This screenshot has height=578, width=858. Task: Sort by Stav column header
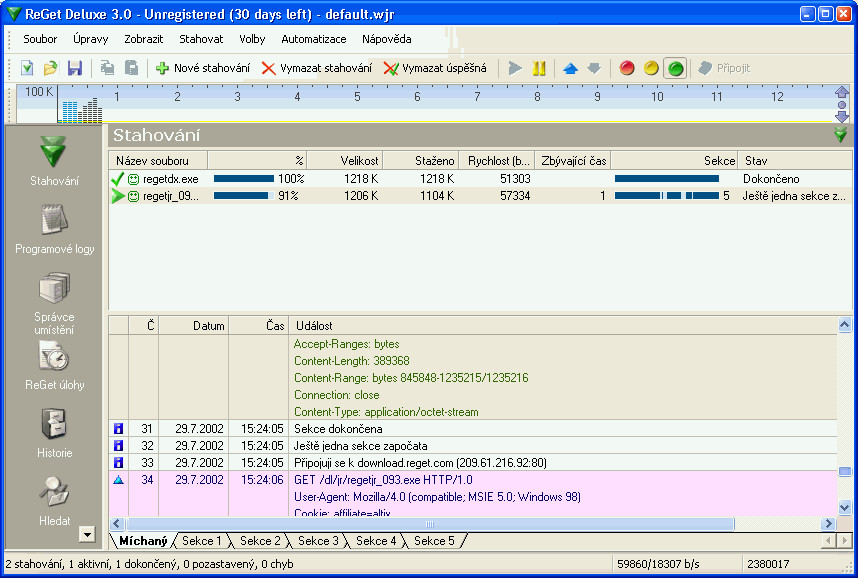795,160
